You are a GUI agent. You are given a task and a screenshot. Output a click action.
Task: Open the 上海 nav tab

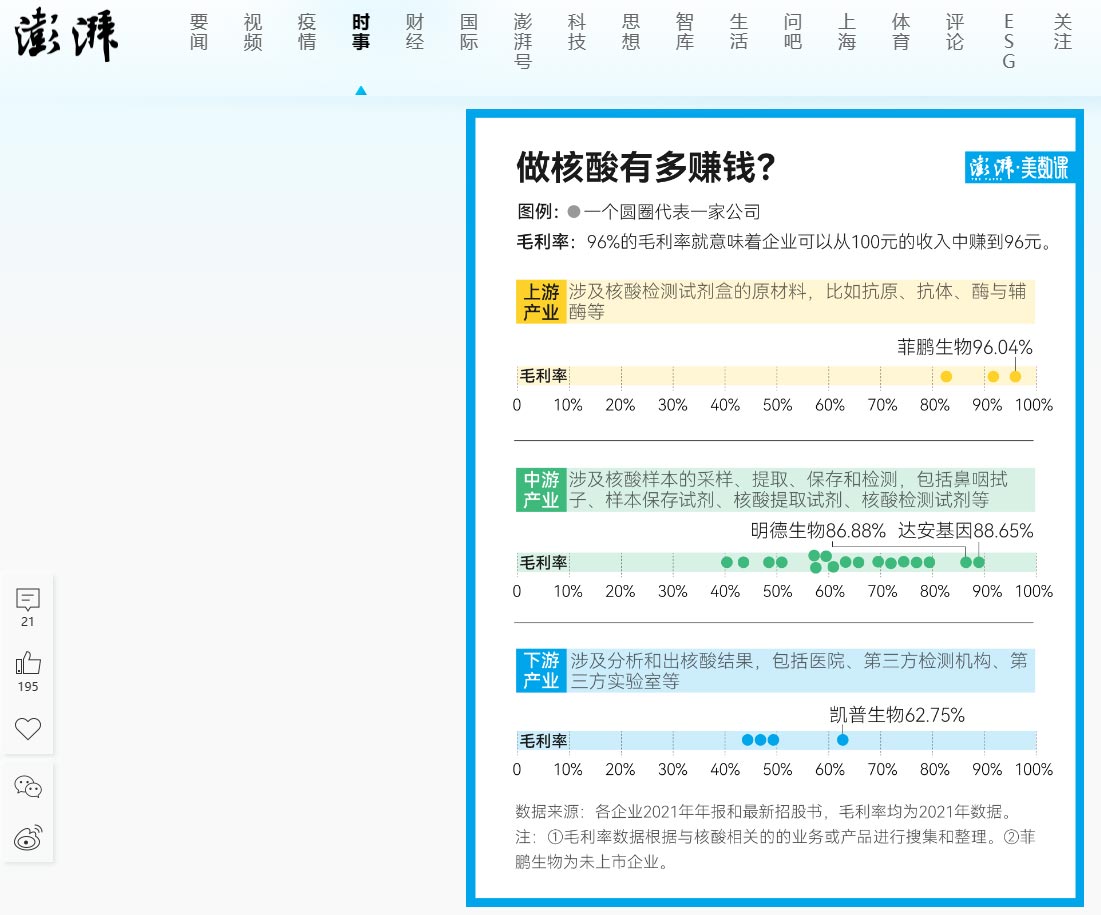coord(847,32)
